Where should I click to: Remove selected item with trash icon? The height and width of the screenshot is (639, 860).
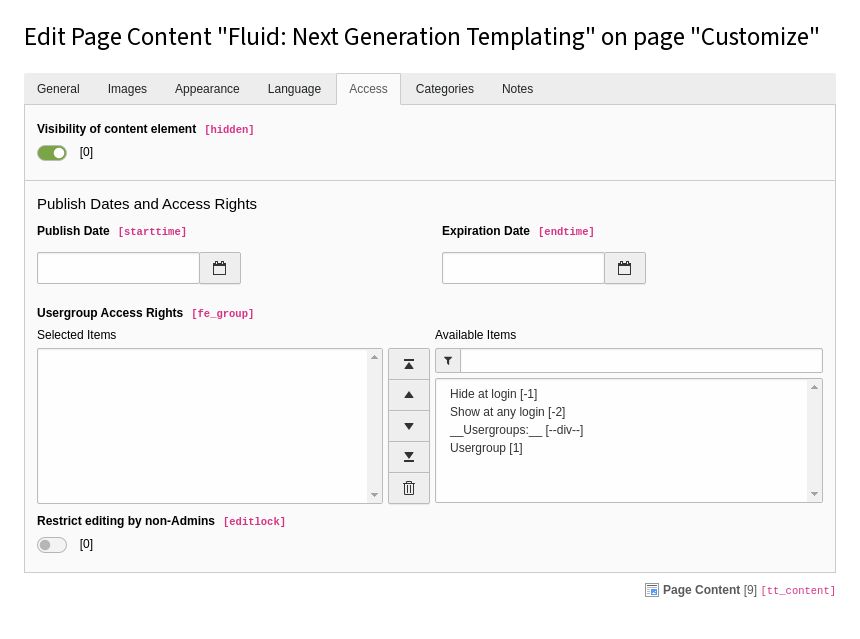pyautogui.click(x=409, y=488)
